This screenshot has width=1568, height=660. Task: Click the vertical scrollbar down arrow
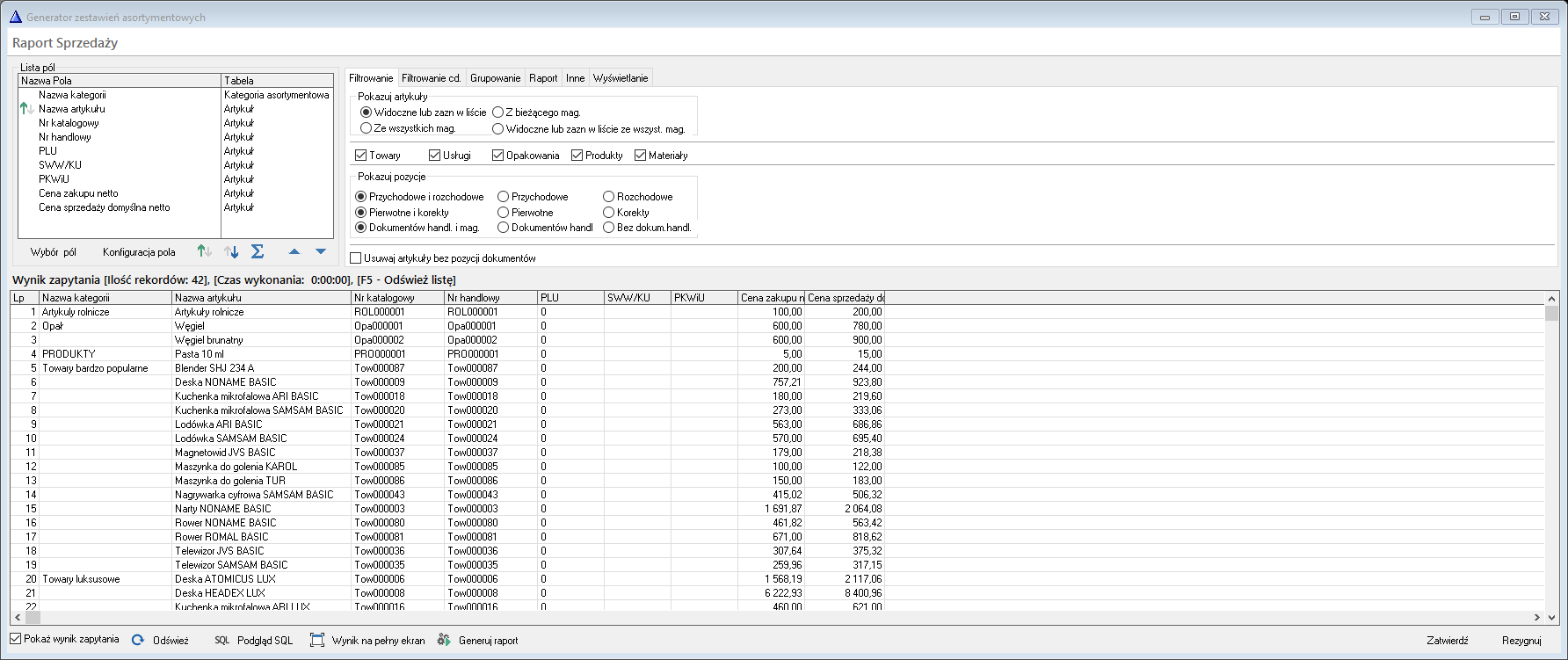pos(1552,617)
